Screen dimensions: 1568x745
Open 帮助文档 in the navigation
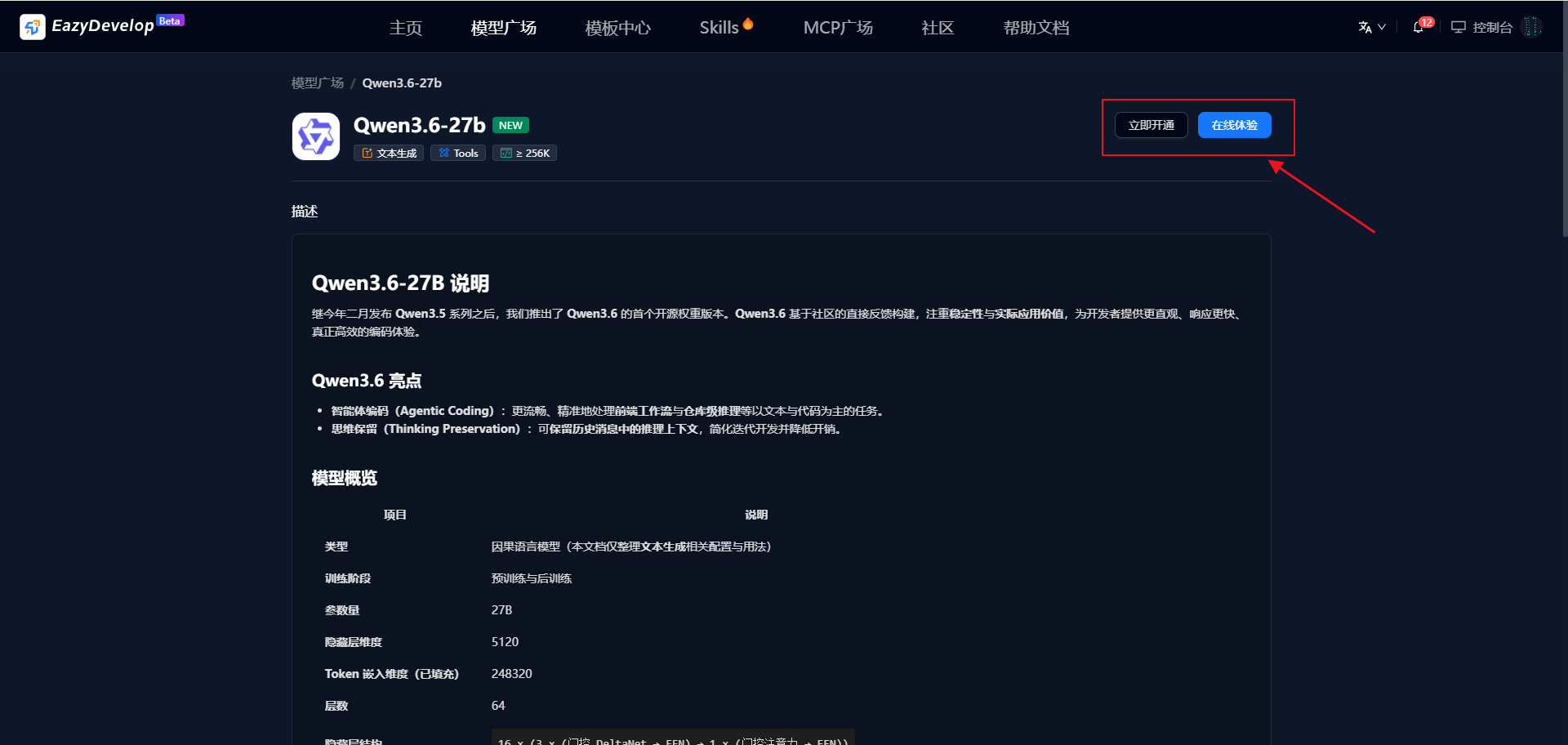pyautogui.click(x=1036, y=28)
